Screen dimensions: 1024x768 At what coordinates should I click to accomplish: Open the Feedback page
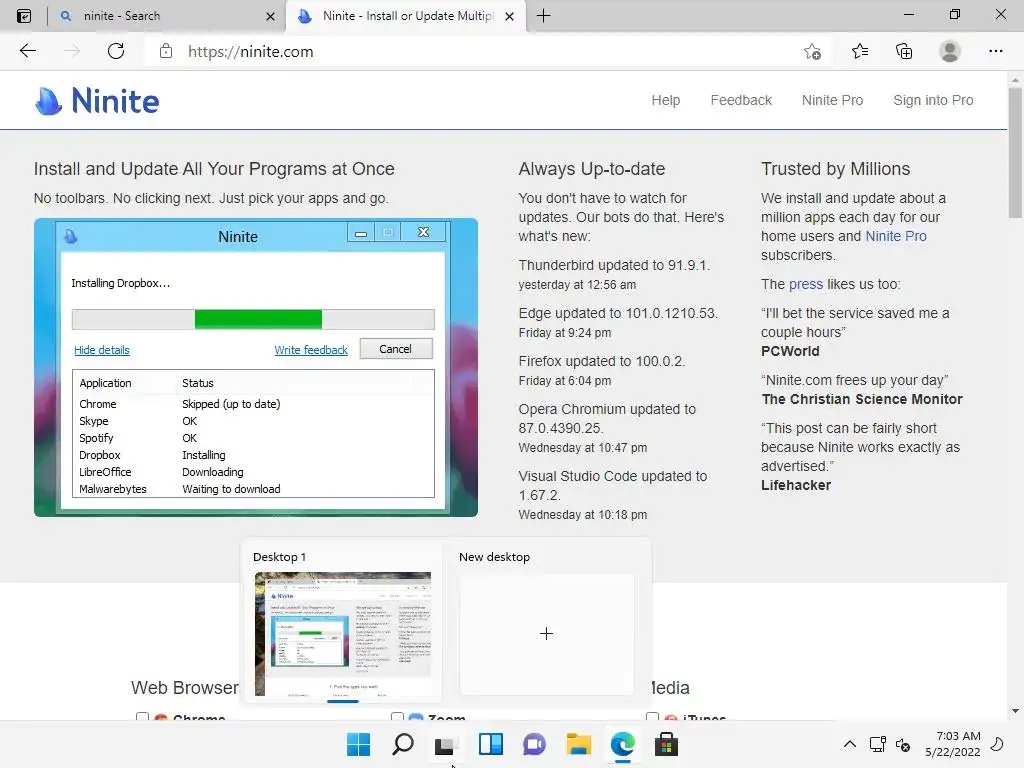tap(741, 100)
